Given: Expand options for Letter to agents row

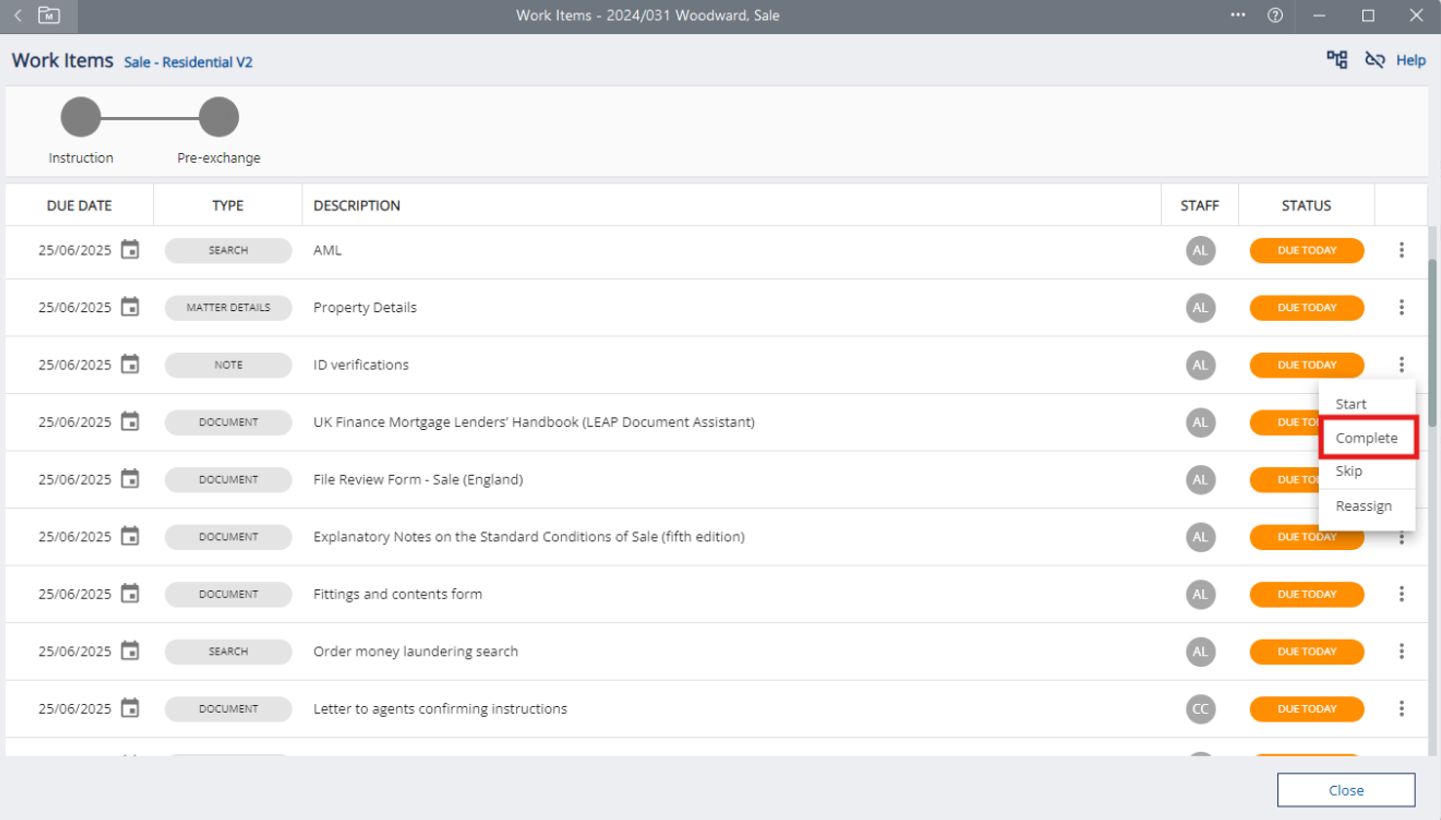Looking at the screenshot, I should coord(1401,708).
